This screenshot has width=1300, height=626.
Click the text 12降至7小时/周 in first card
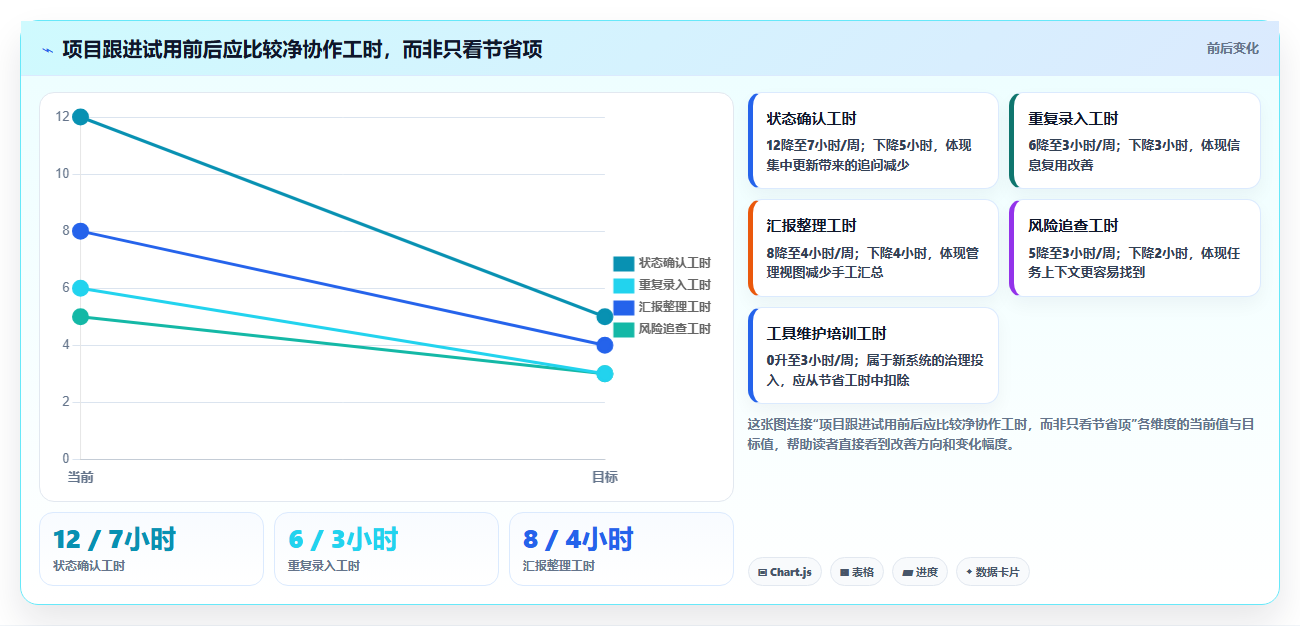[814, 146]
